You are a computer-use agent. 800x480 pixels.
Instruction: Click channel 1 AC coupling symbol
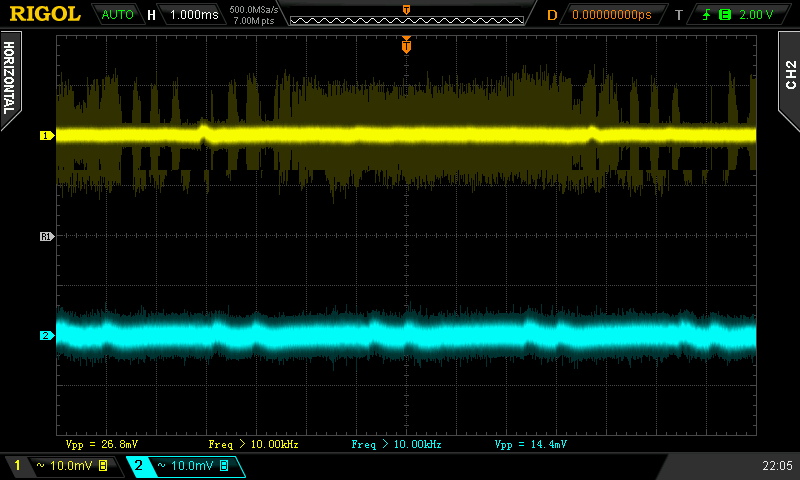pyautogui.click(x=40, y=465)
